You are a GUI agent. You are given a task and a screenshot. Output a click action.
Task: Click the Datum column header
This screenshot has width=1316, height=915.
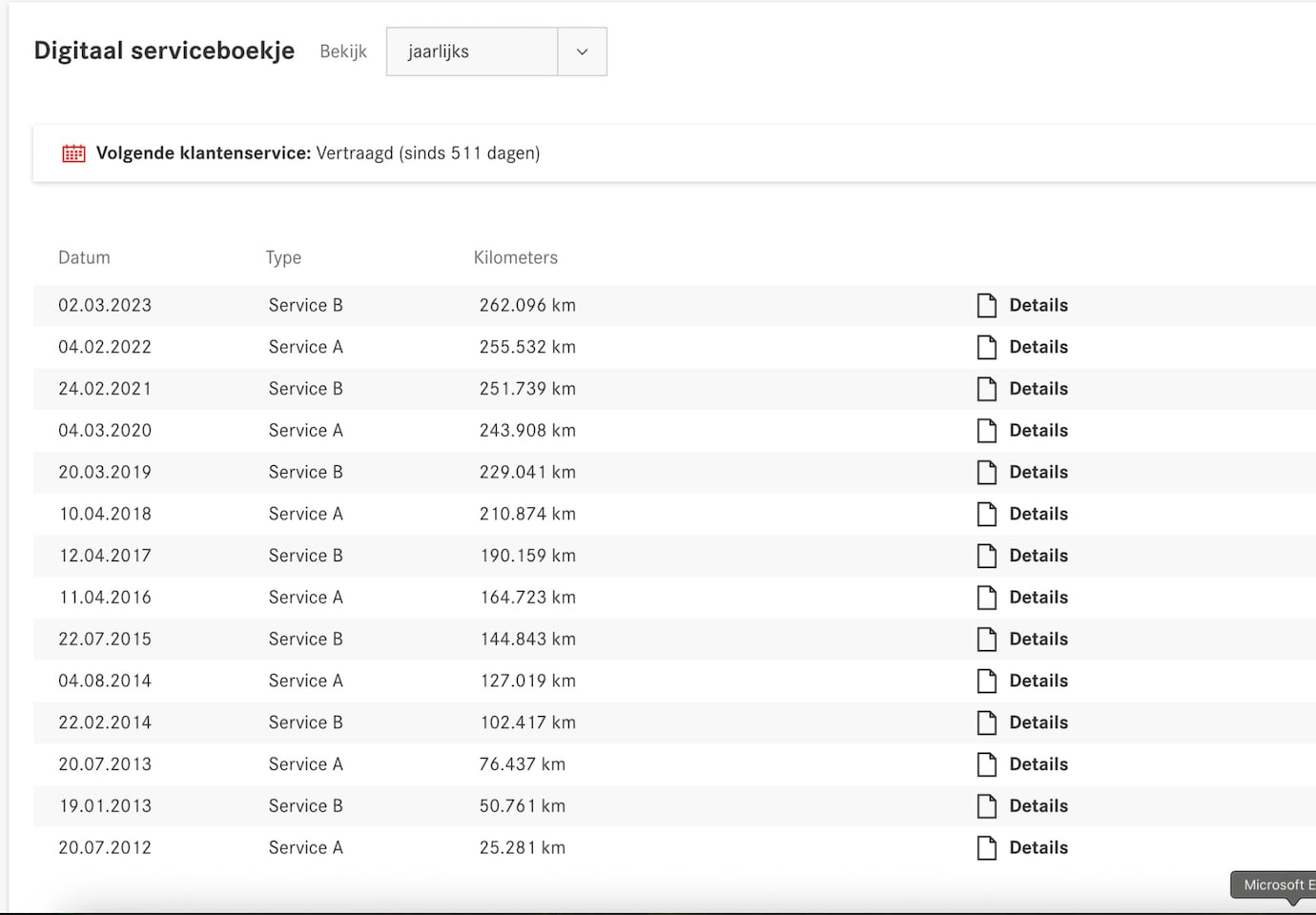84,257
